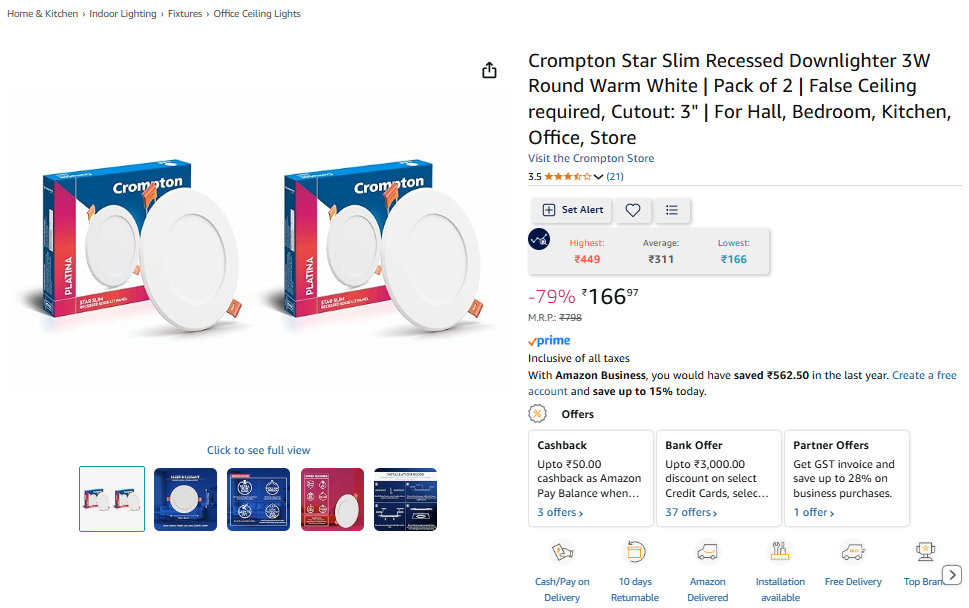
Task: Open Indoor Lighting breadcrumb
Action: coord(123,14)
